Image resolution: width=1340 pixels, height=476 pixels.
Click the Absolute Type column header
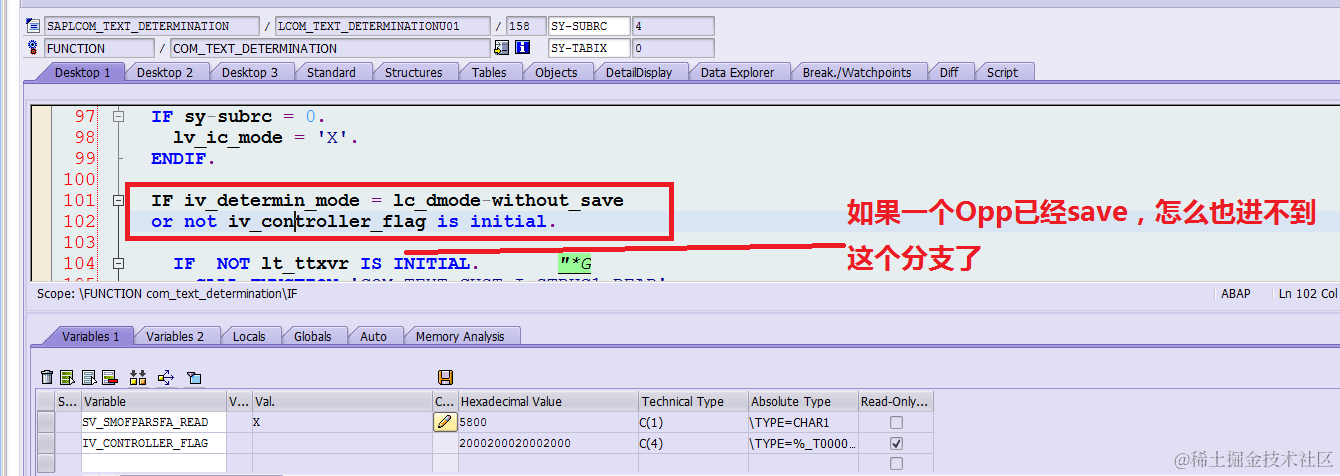click(x=803, y=401)
